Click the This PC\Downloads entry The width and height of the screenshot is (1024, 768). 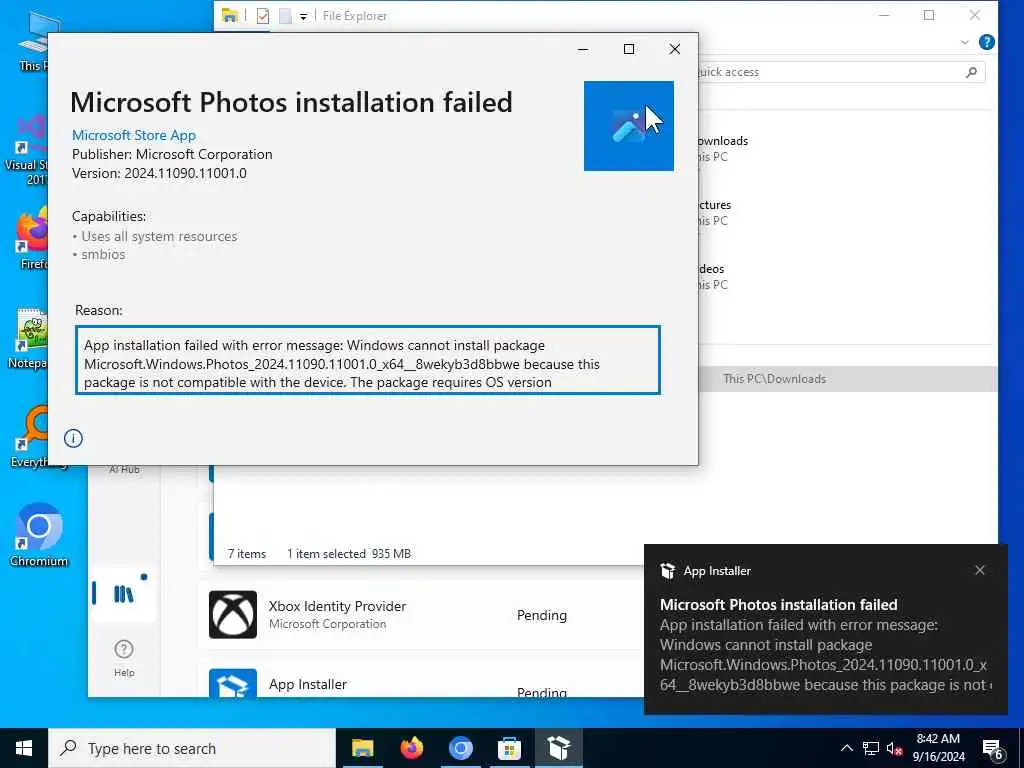(775, 379)
